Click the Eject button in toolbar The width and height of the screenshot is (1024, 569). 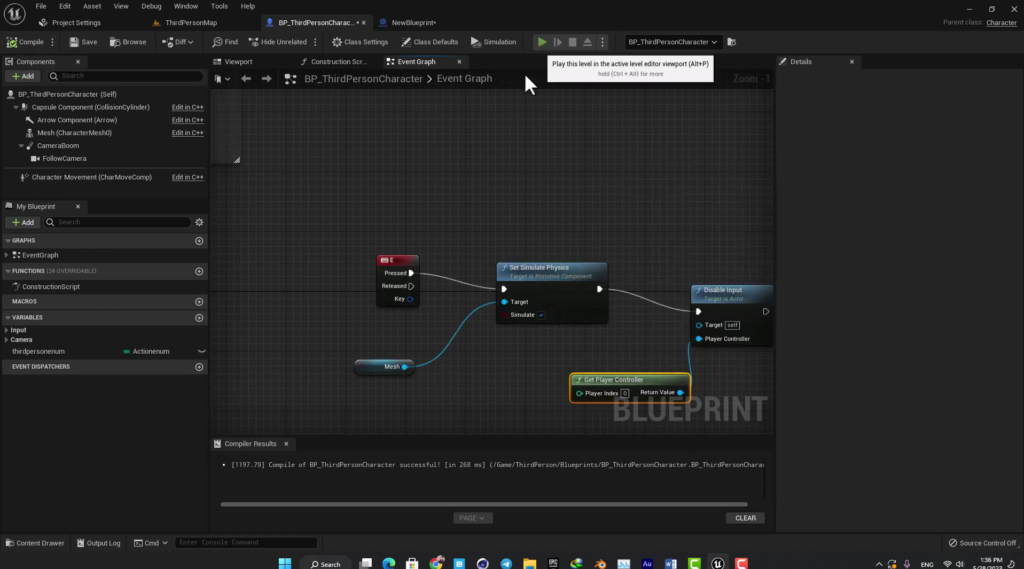[x=587, y=42]
